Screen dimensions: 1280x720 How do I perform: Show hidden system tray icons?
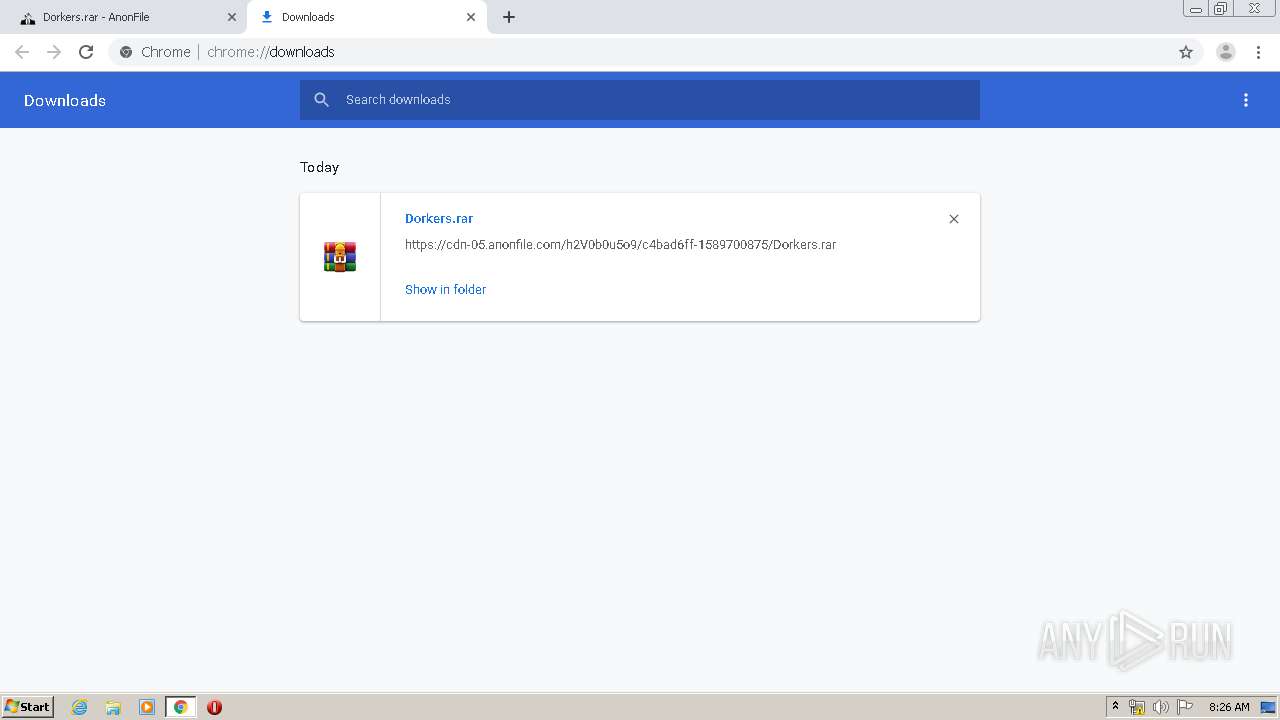coord(1115,707)
